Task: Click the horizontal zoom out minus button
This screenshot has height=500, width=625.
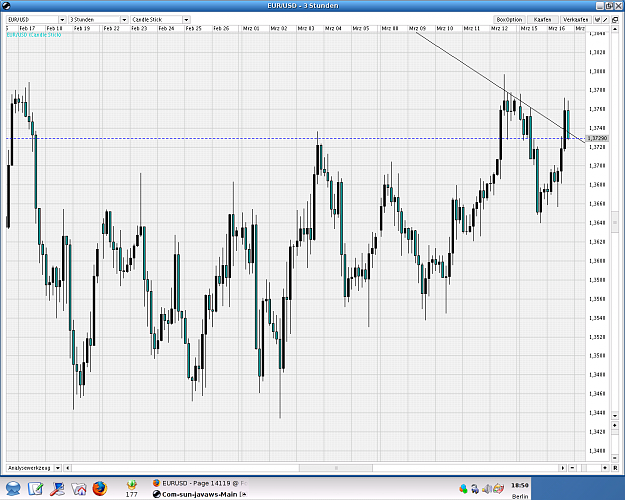Action: pos(573,468)
